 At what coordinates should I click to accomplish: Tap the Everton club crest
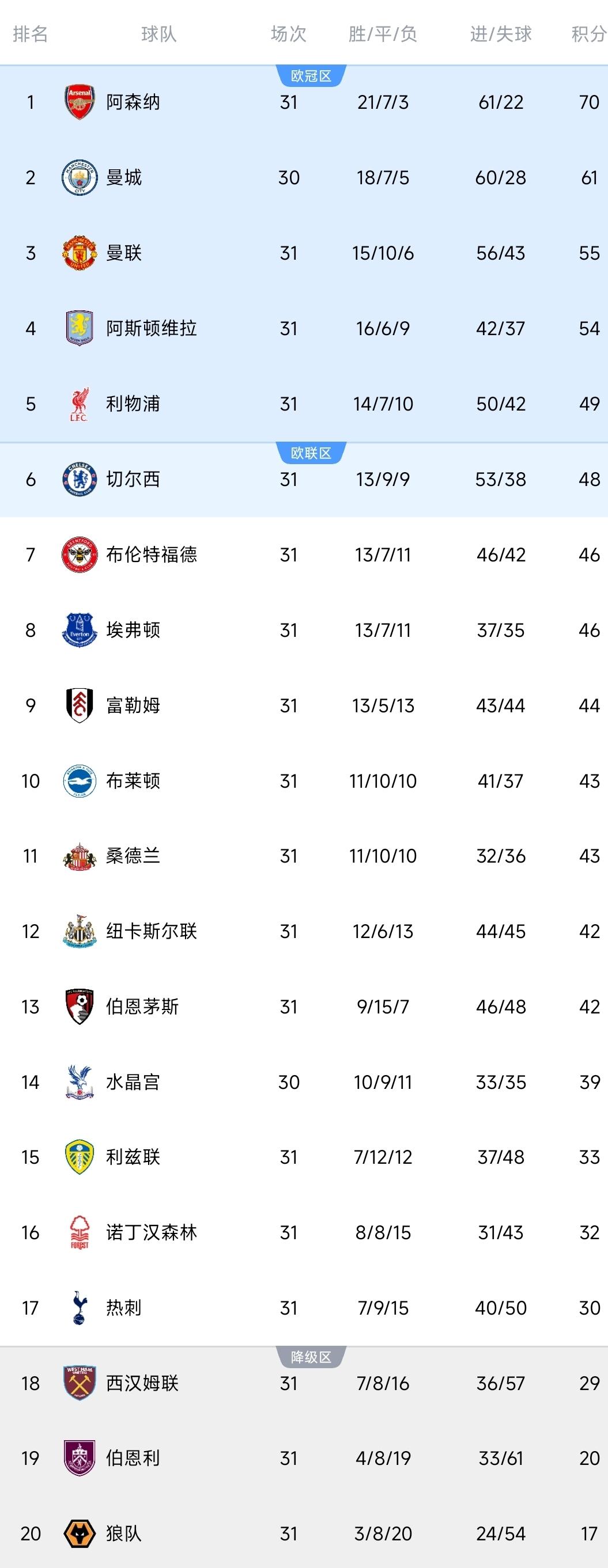pos(79,630)
